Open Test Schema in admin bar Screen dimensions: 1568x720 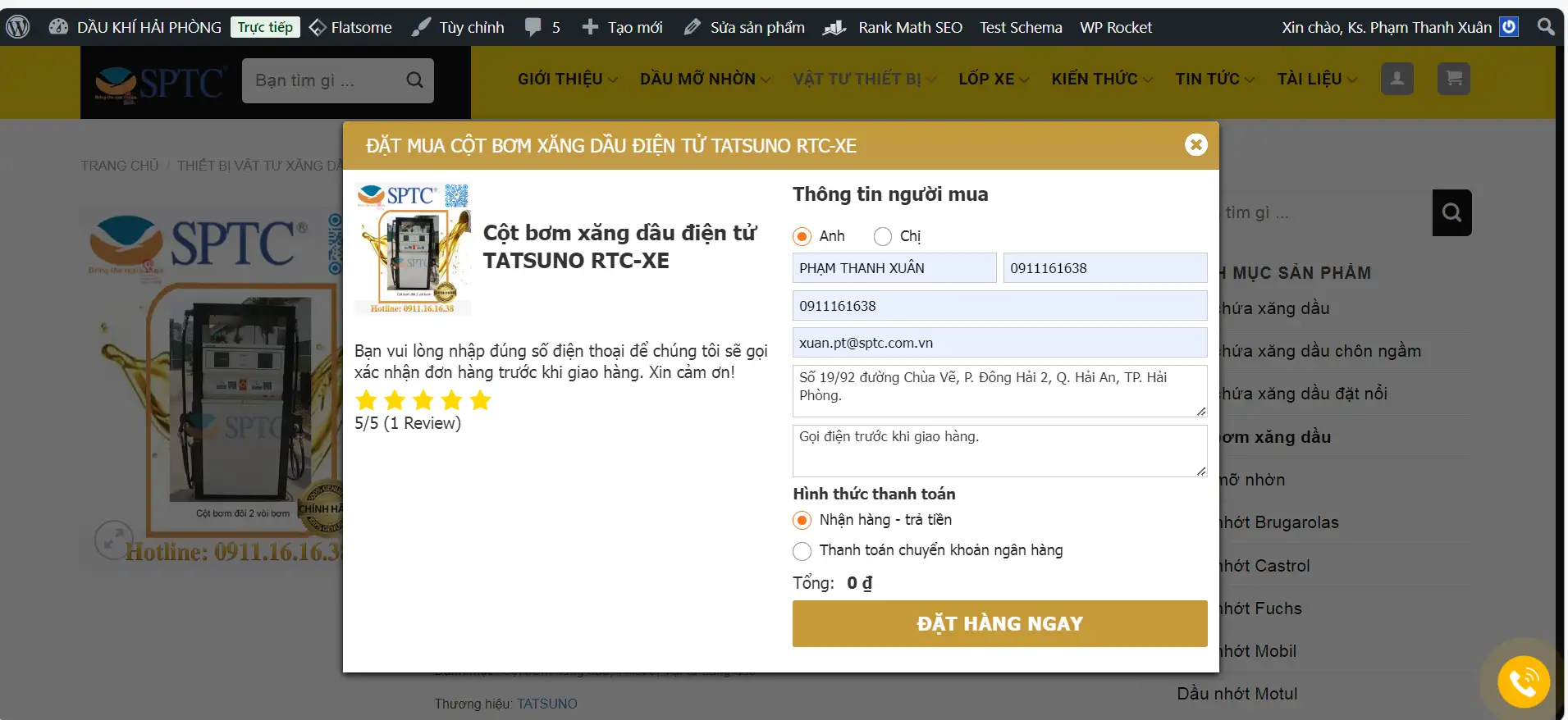[1021, 27]
